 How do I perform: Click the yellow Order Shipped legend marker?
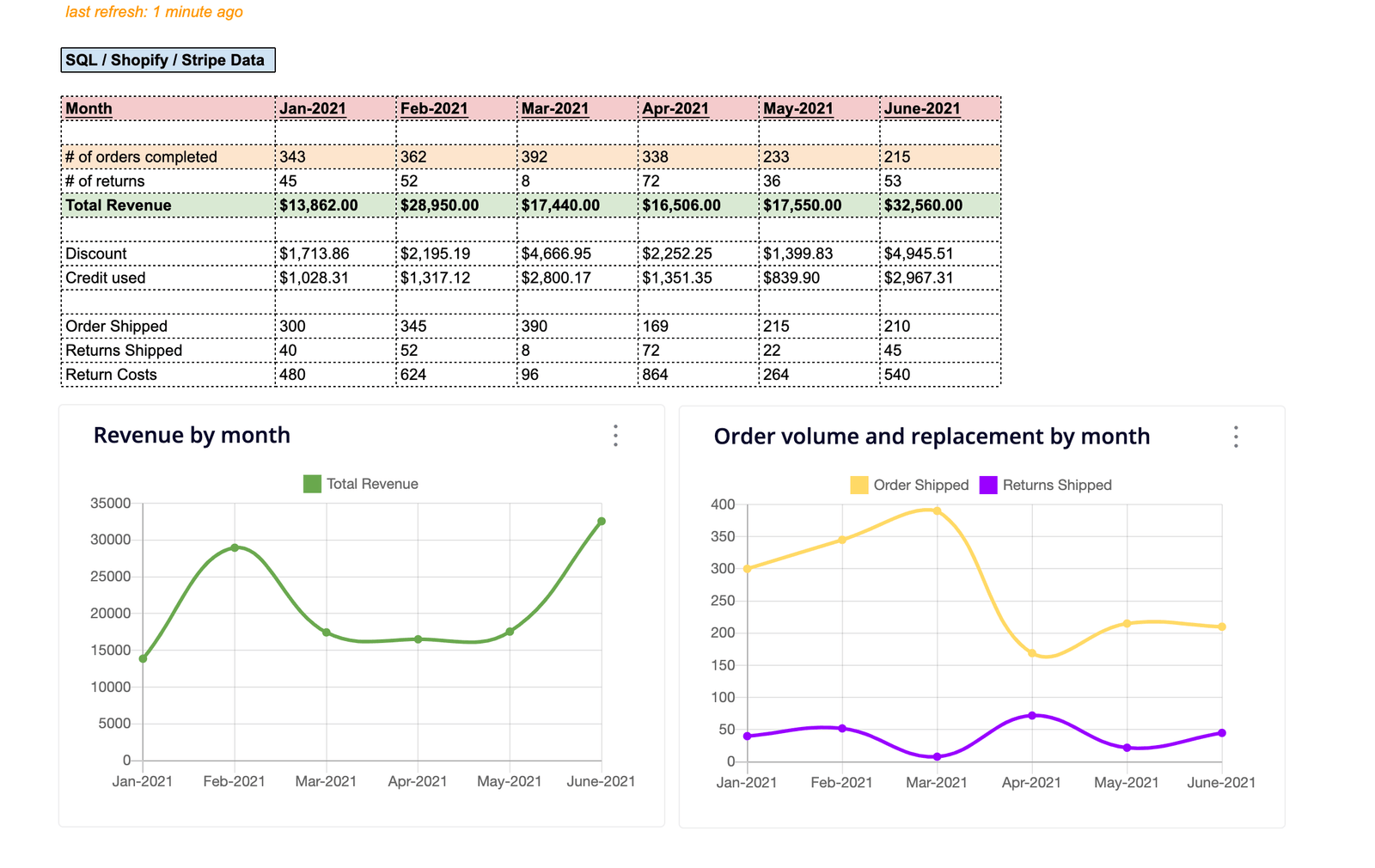click(x=859, y=485)
